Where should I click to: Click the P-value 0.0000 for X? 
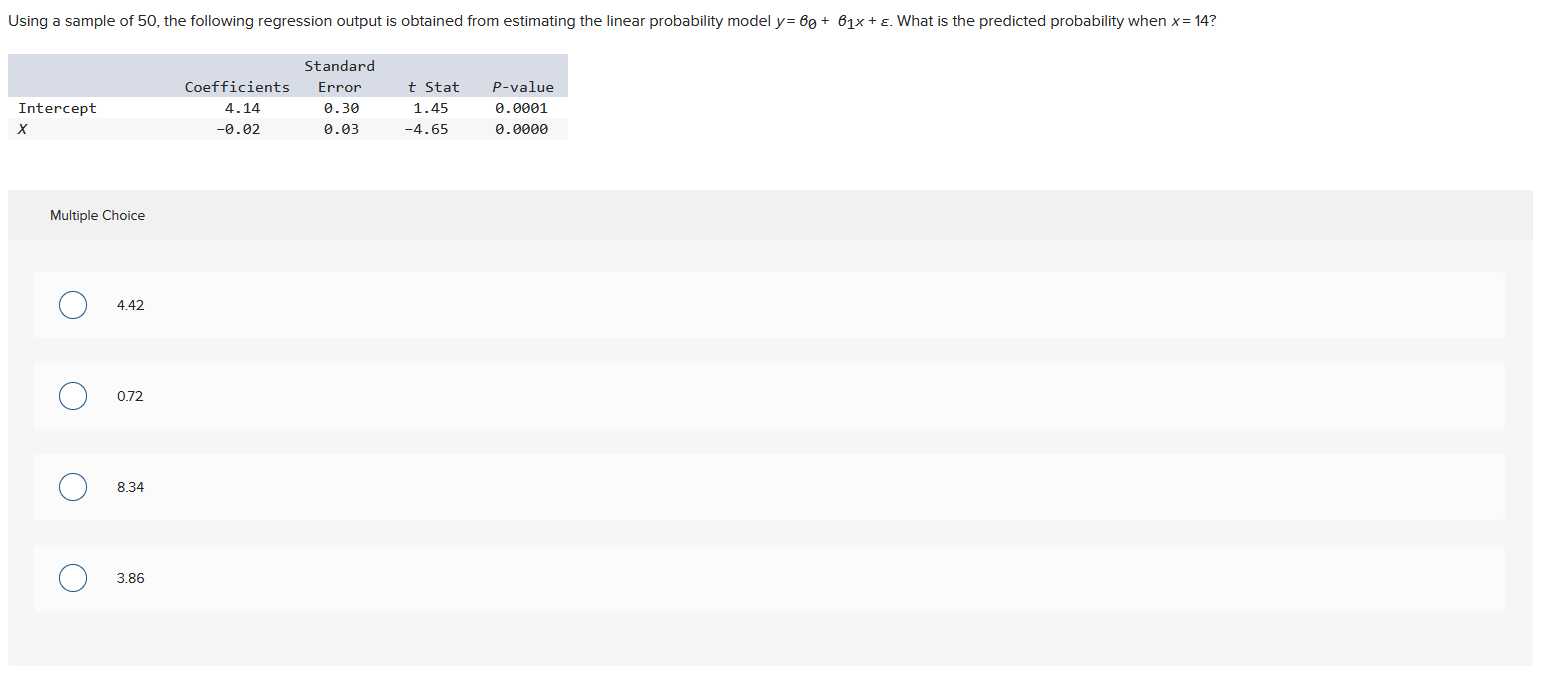click(522, 128)
